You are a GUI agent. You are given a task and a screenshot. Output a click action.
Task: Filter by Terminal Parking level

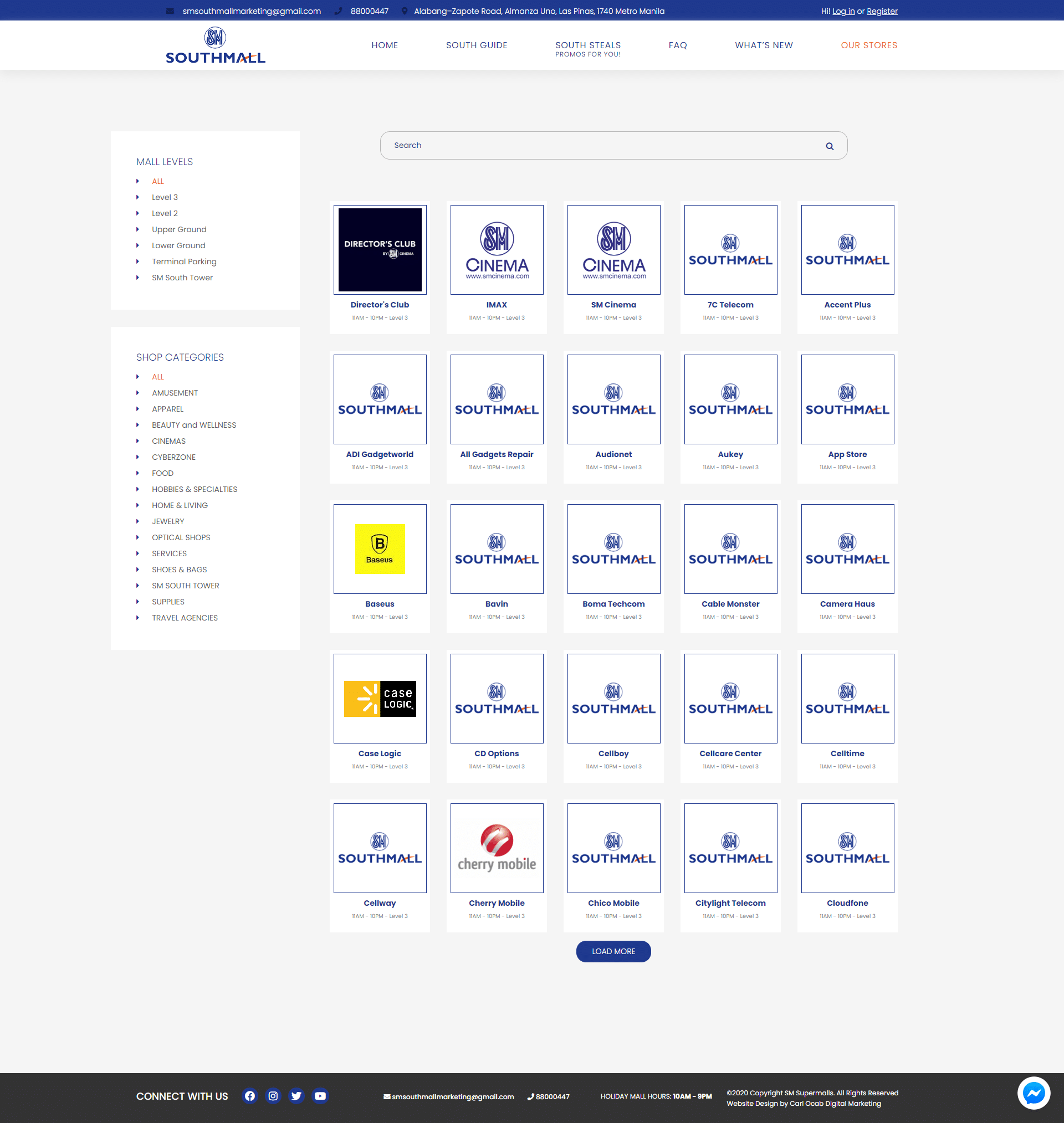184,261
